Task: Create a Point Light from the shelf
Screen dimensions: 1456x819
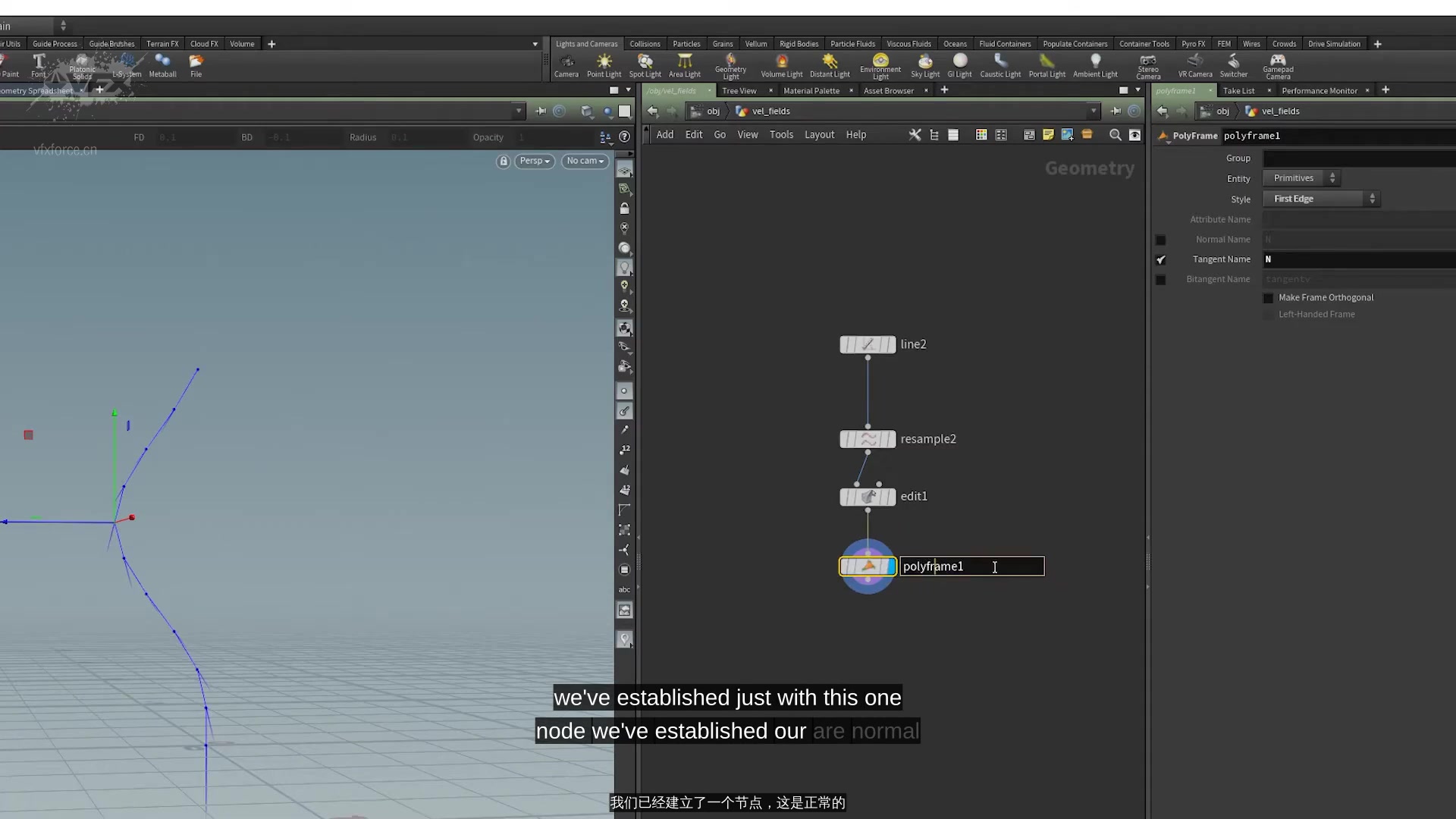Action: click(x=604, y=64)
